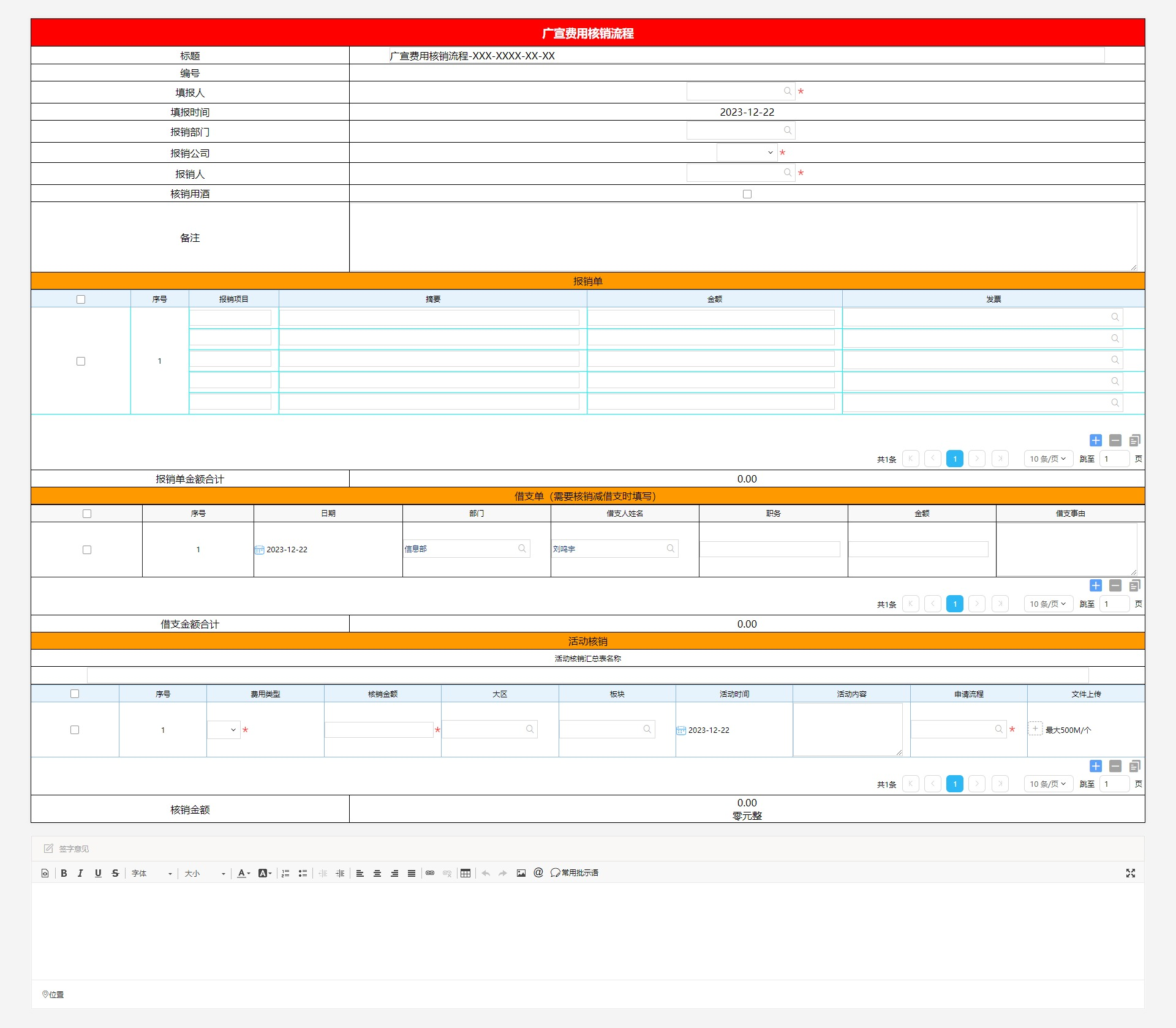Copy a row in the 报销单 table
This screenshot has height=1028, width=1176.
pos(1135,440)
